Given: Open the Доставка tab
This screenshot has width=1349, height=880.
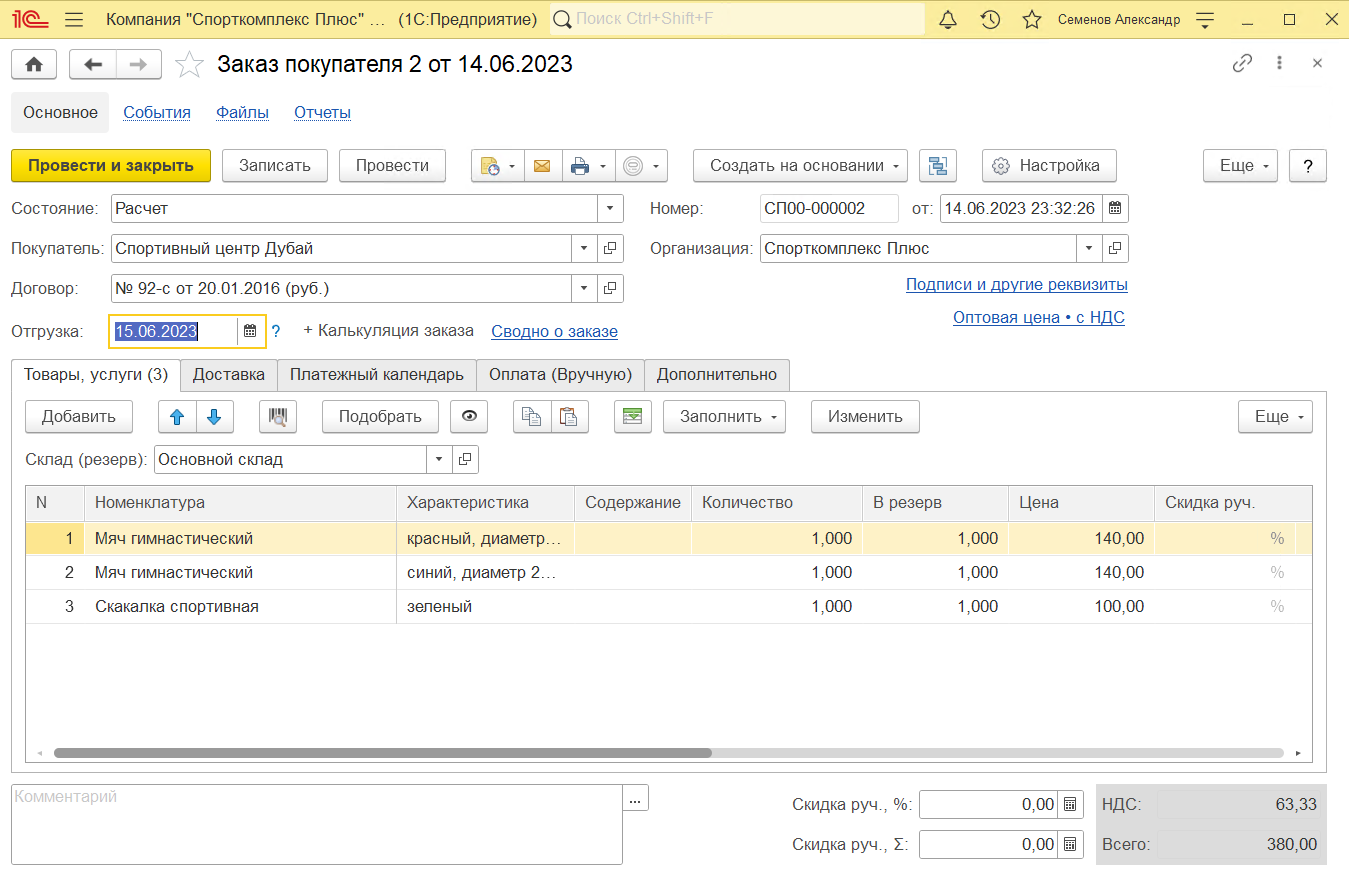Looking at the screenshot, I should click(x=229, y=375).
